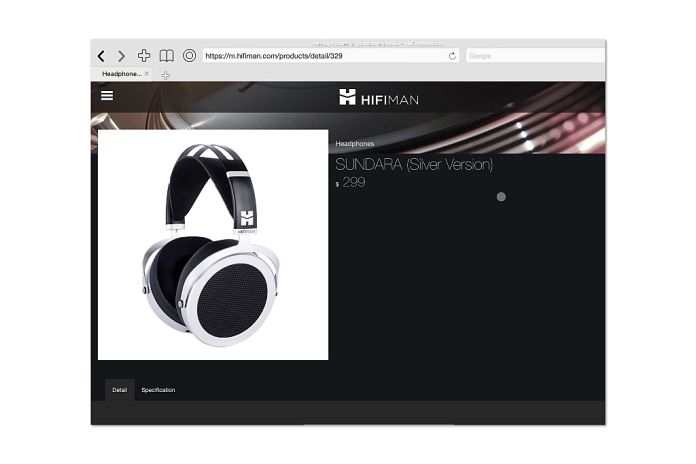Go forward with the browser forward arrow

tap(121, 56)
